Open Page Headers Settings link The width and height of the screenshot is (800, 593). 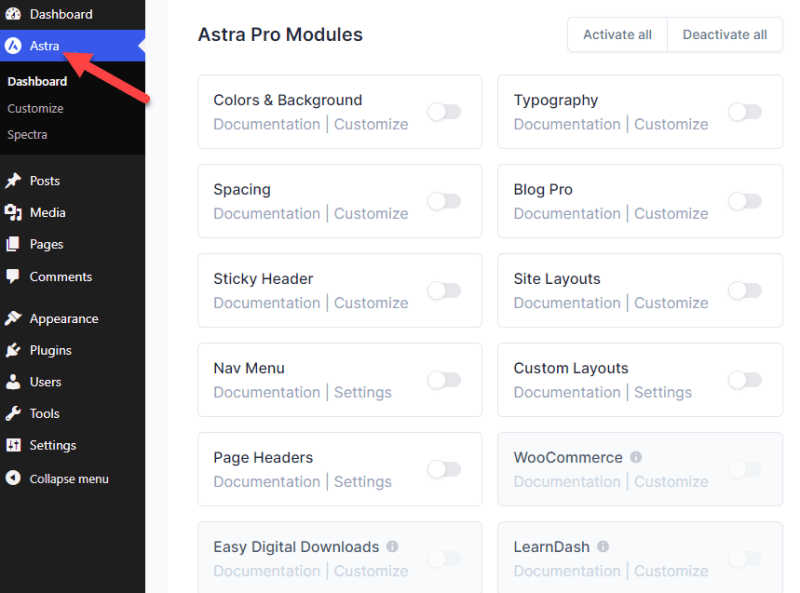[x=363, y=482]
